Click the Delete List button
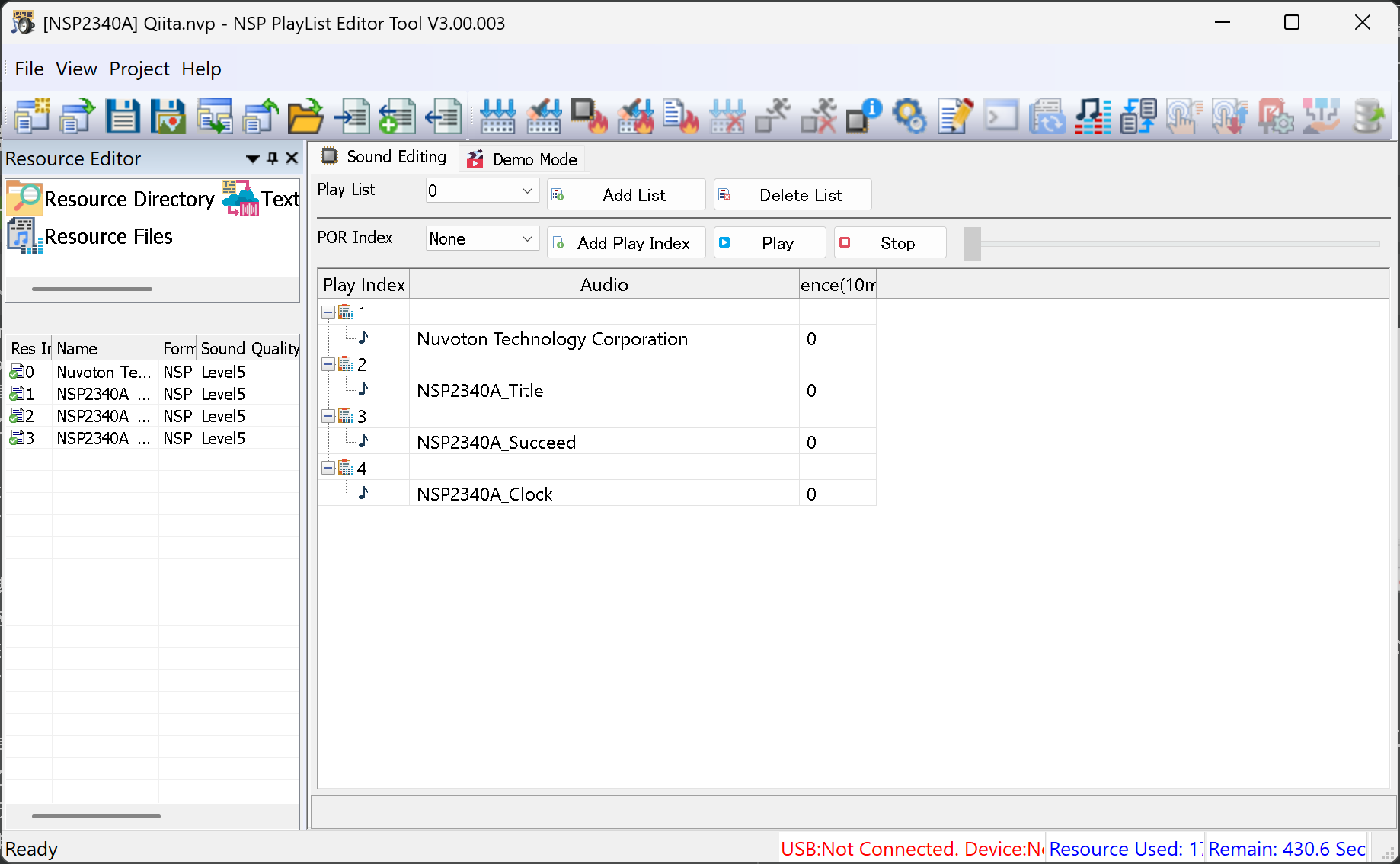The height and width of the screenshot is (864, 1400). 792,195
